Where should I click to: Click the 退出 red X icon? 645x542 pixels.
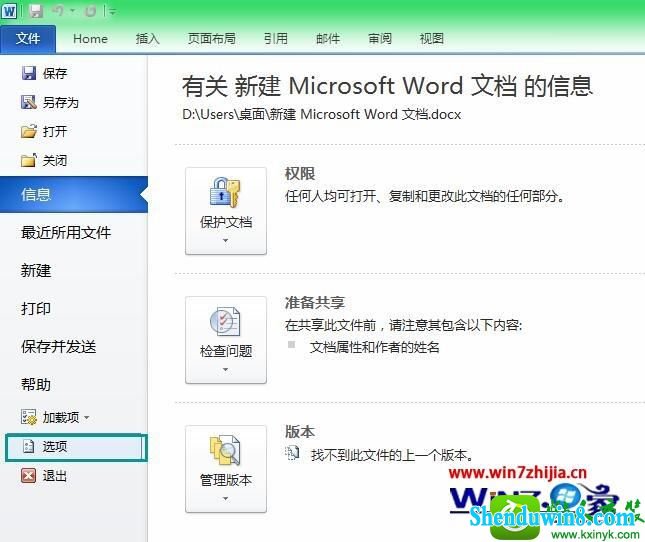(28, 476)
